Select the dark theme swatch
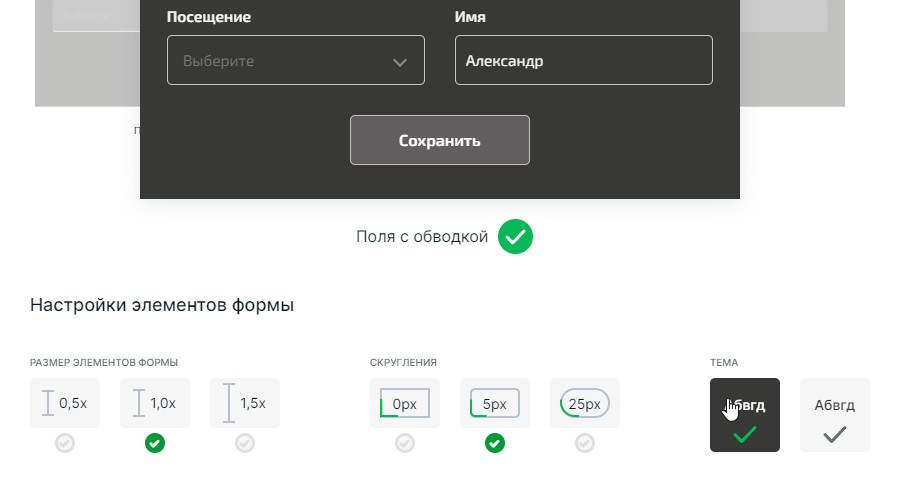912x490 pixels. click(745, 414)
